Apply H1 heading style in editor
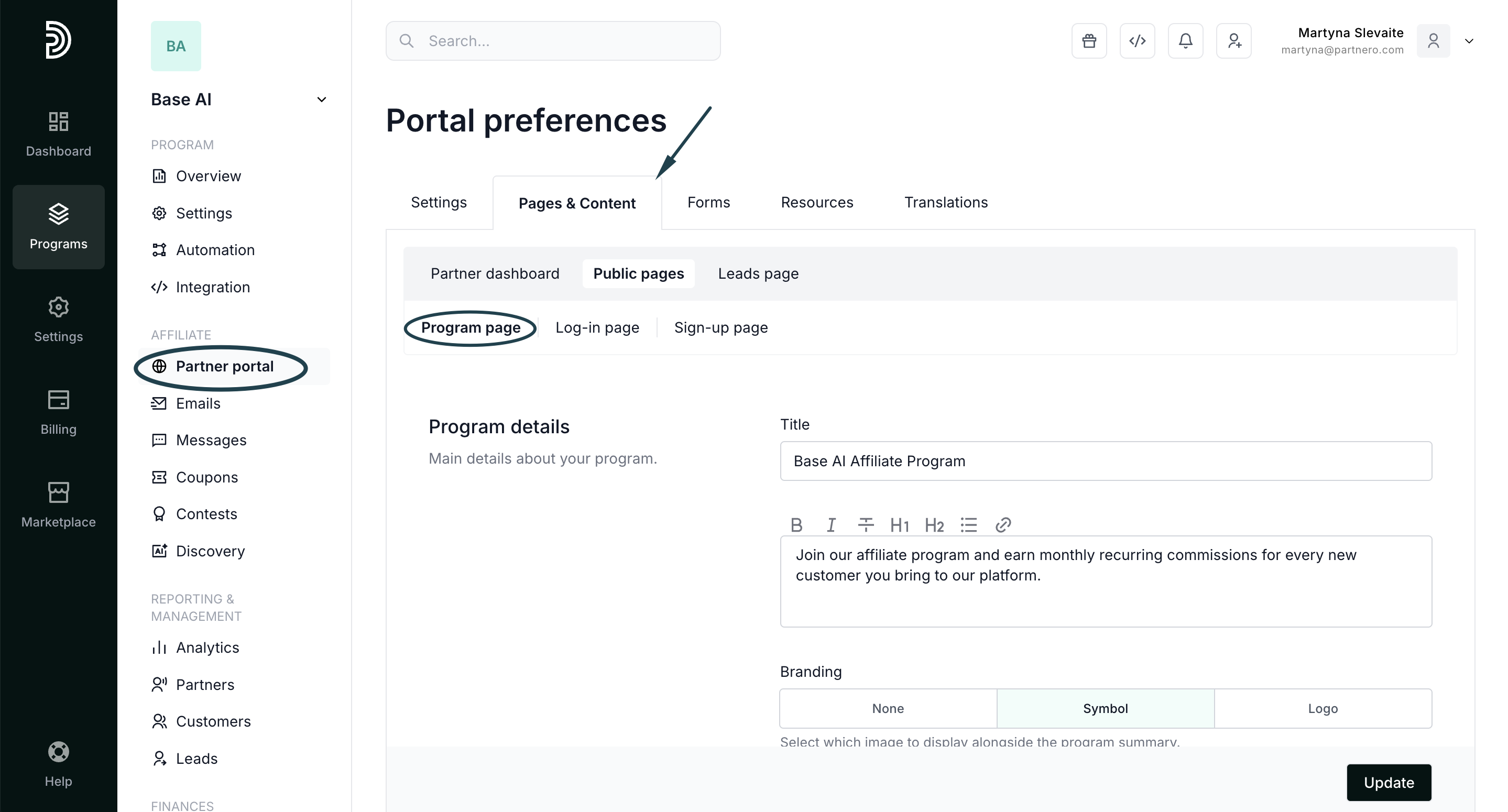Screen dimensions: 1508x812 coord(899,525)
